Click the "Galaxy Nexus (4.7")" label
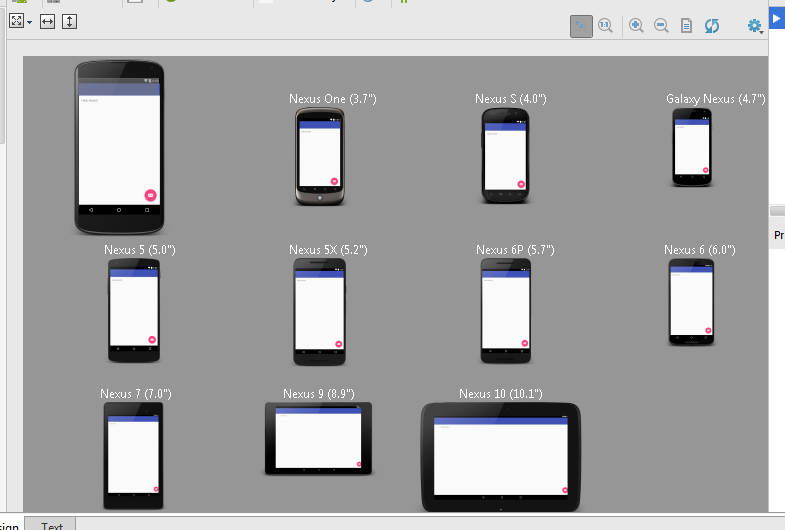The image size is (785, 530). (x=715, y=99)
